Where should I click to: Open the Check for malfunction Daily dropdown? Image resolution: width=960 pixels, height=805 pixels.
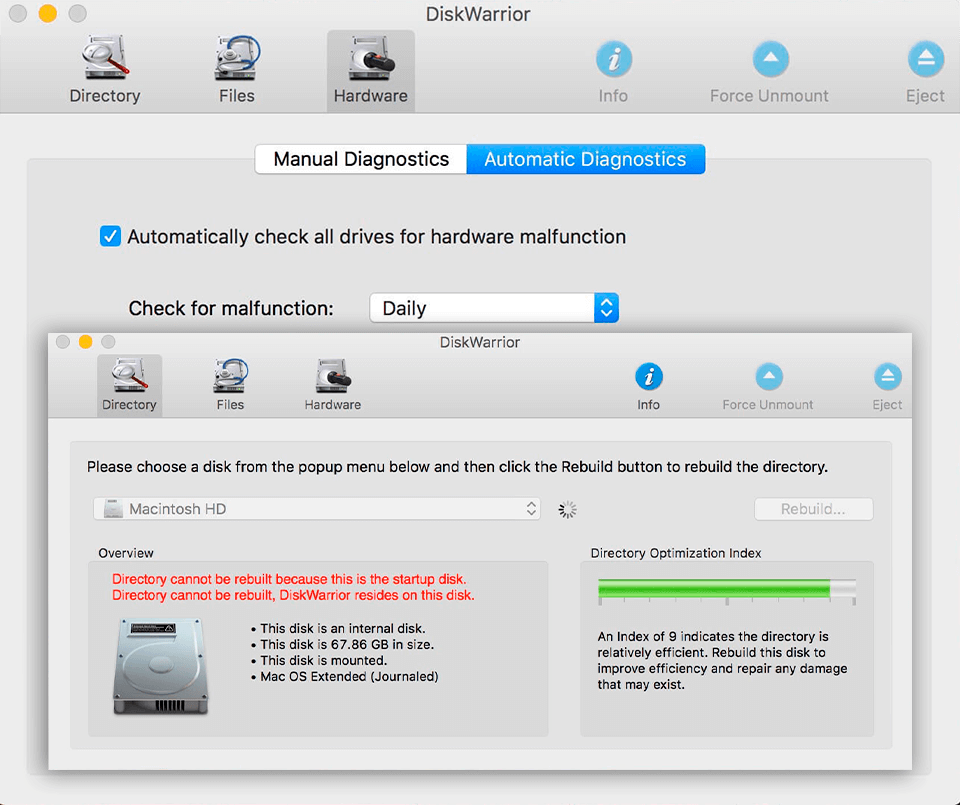494,308
